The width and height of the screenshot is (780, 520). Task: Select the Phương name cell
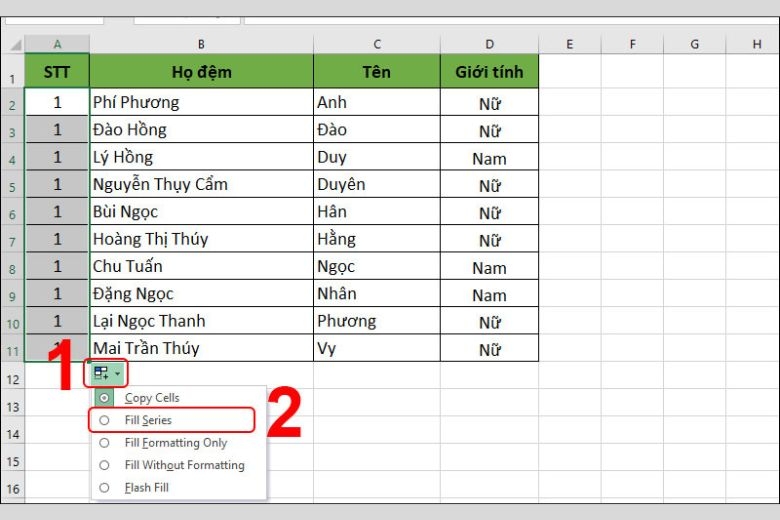point(377,321)
